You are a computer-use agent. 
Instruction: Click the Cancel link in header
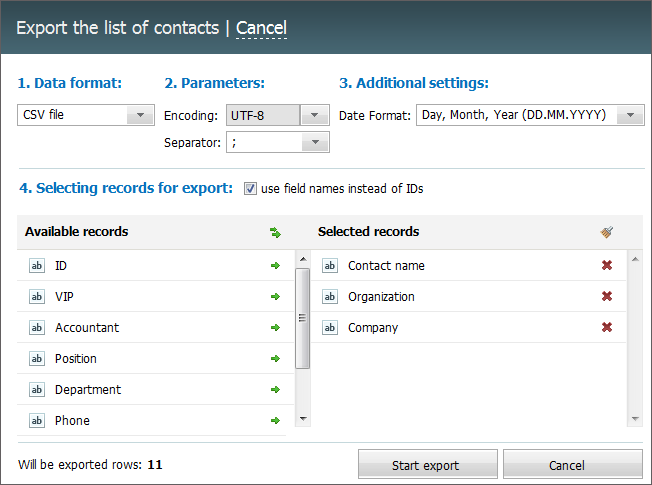click(x=261, y=28)
